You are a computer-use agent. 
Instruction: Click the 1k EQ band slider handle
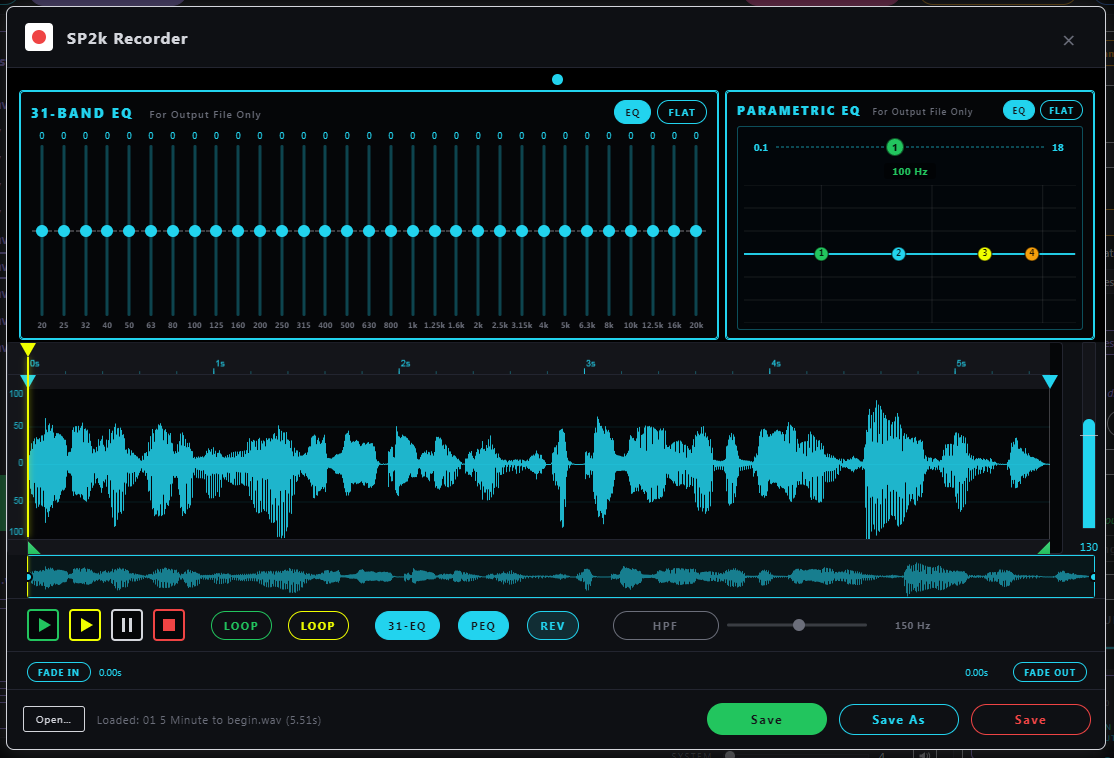click(413, 231)
